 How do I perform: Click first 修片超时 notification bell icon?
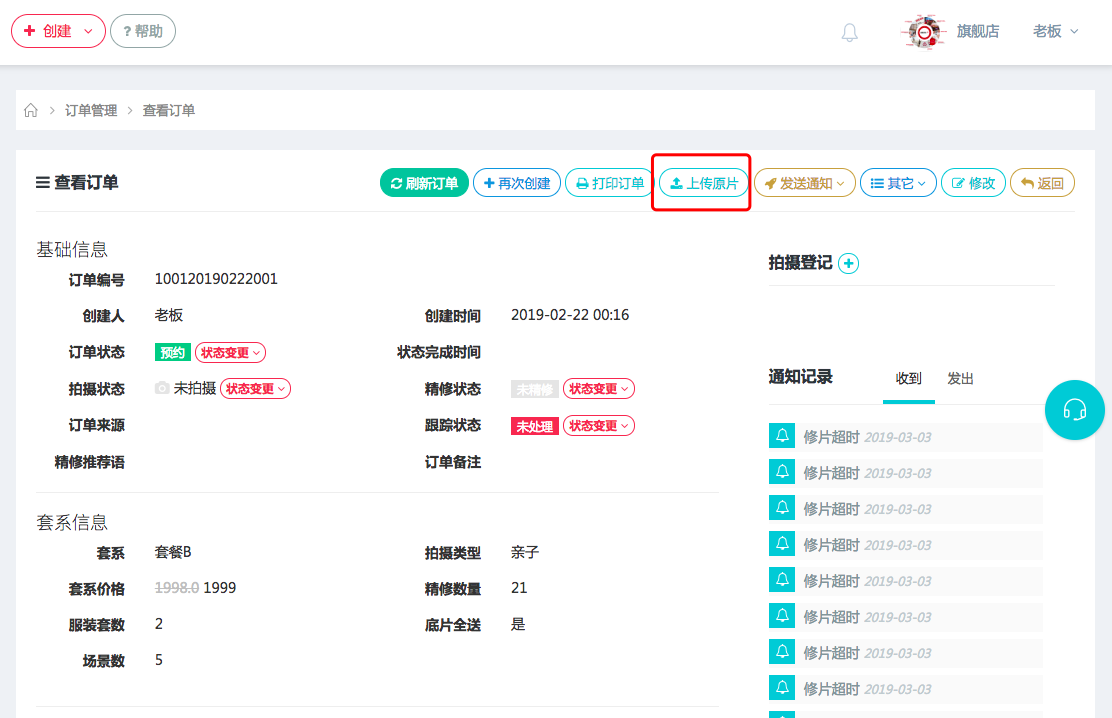782,436
